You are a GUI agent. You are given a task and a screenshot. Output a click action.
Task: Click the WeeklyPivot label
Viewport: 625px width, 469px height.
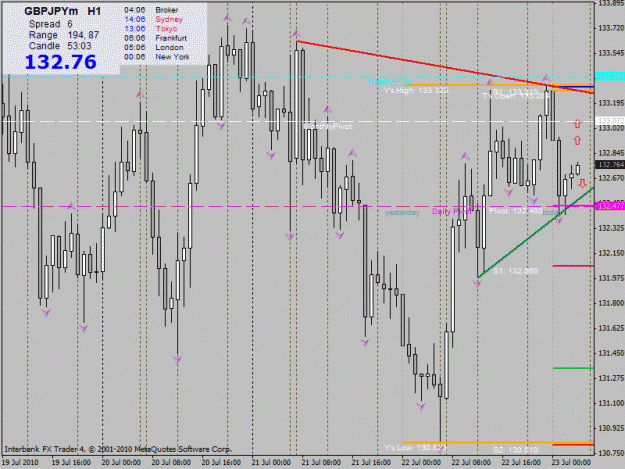click(x=389, y=82)
